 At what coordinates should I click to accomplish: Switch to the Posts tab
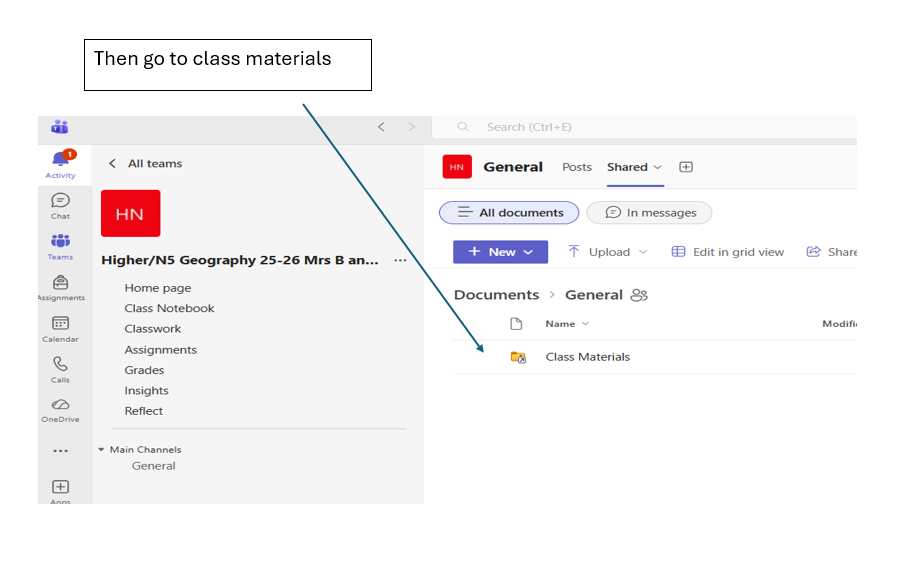(577, 167)
